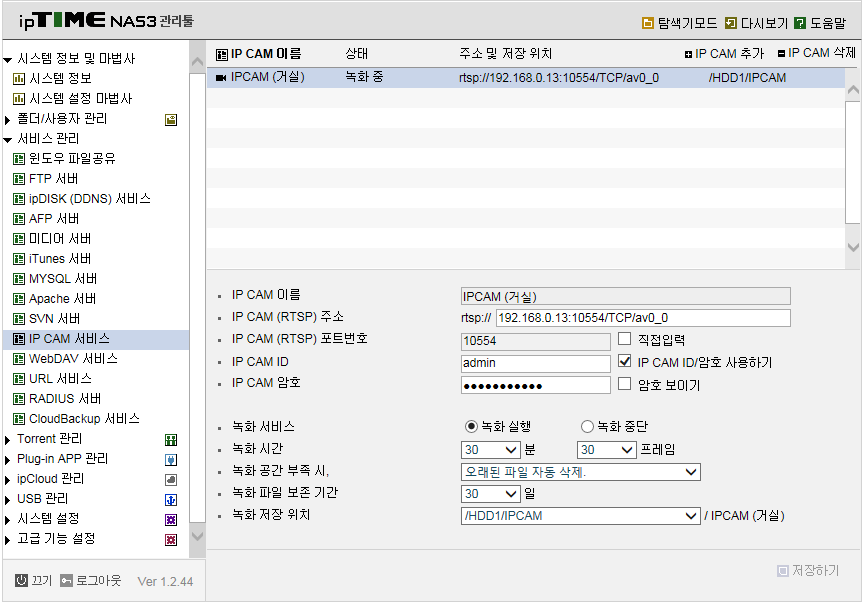
Task: Click the IP CAM 추가 plus icon
Action: tap(688, 54)
